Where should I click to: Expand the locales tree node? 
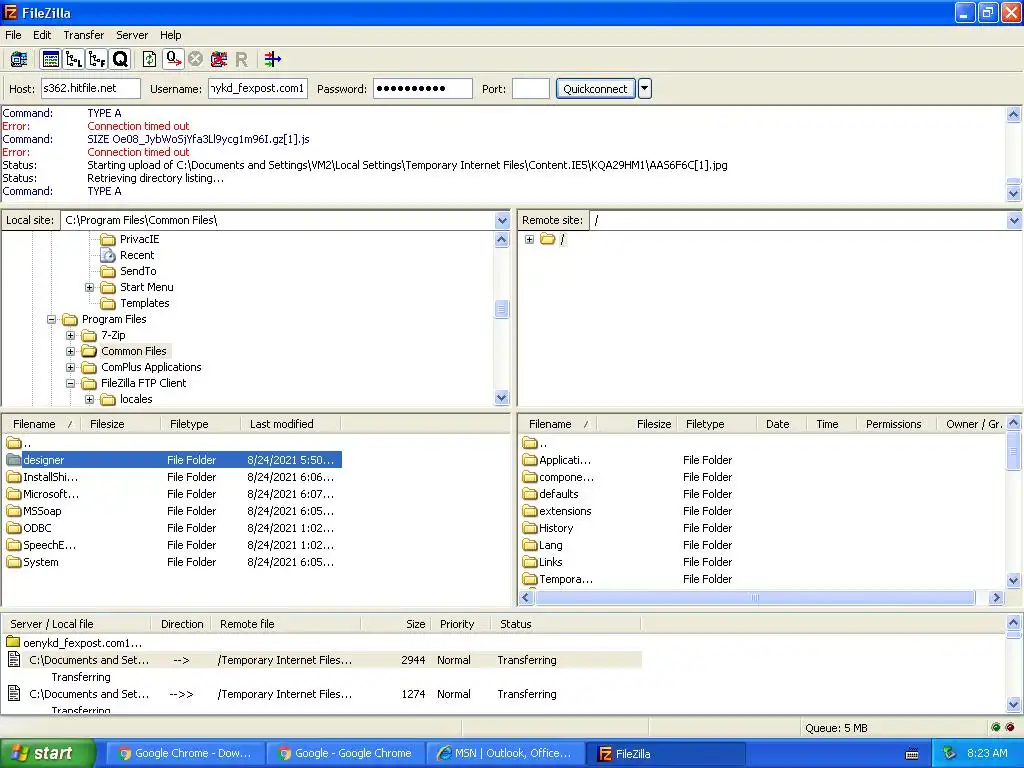coord(89,400)
